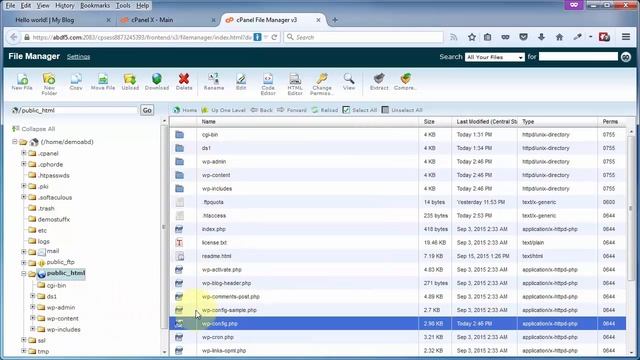Click the Move File icon
Screen dimensions: 640x360
(103, 82)
